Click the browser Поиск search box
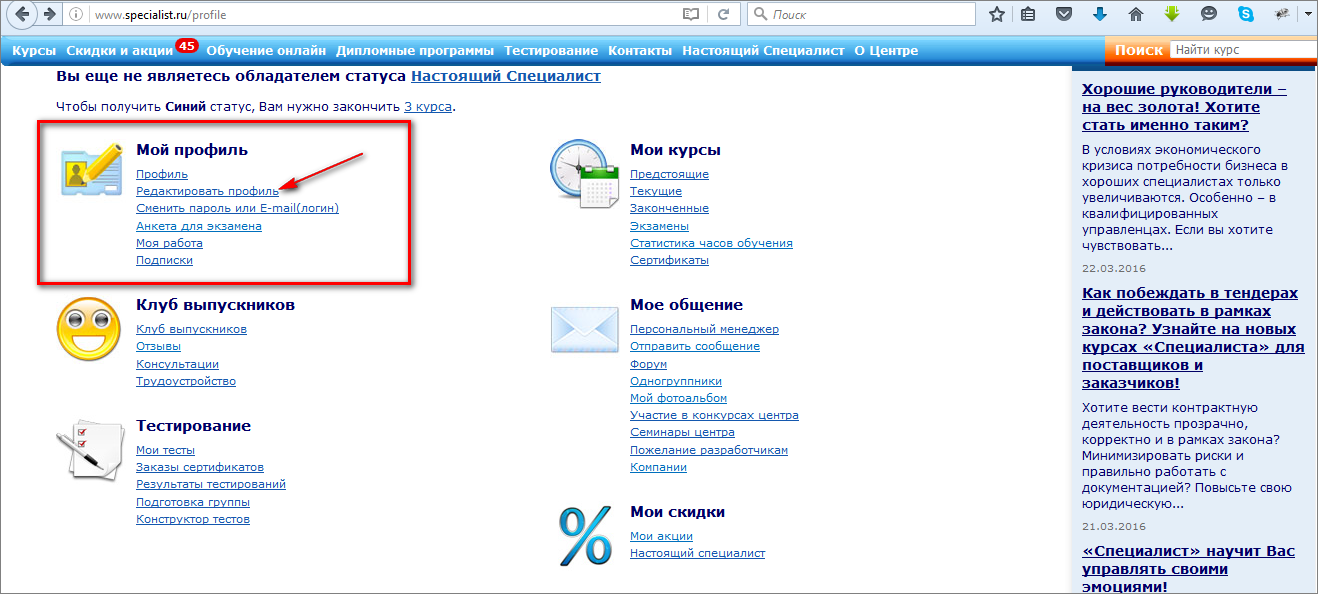Screen dimensions: 1318x594 pyautogui.click(x=860, y=15)
